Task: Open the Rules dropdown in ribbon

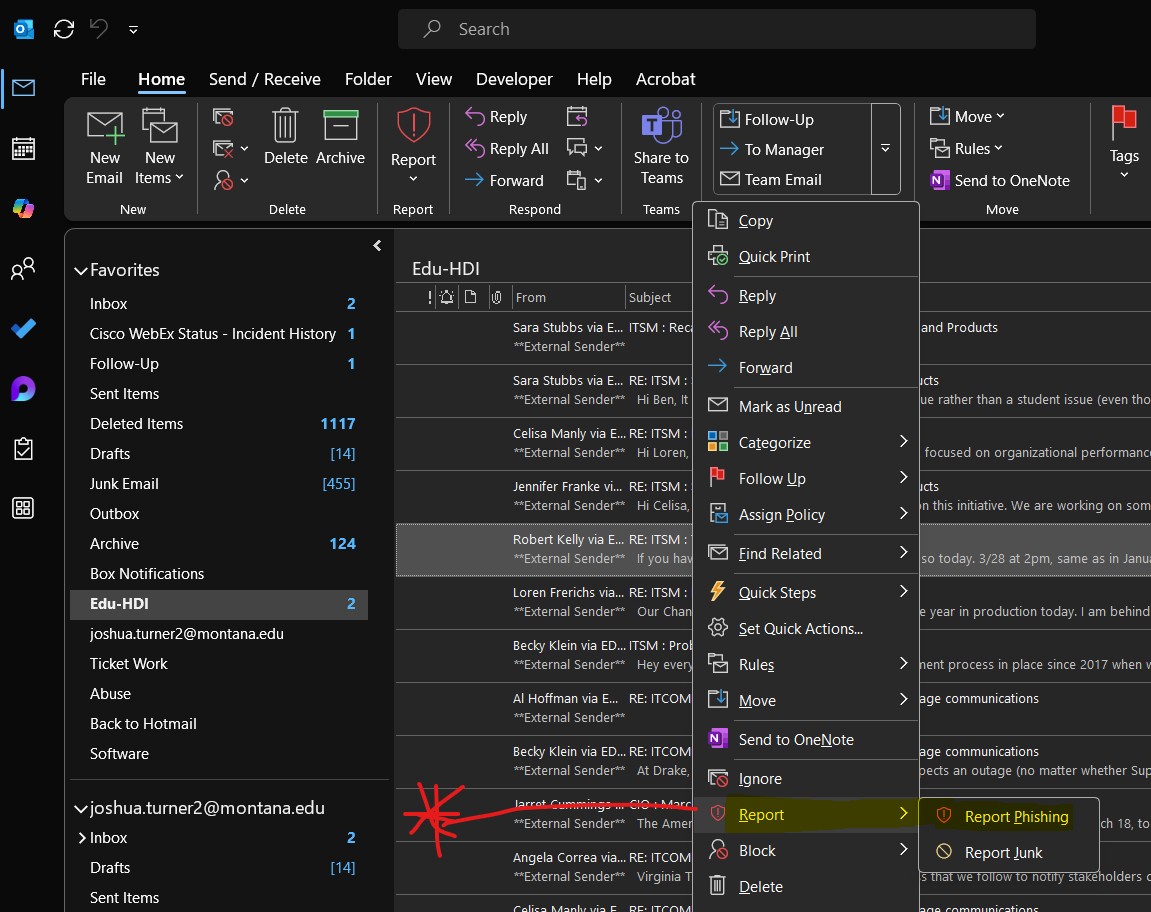Action: [x=966, y=148]
